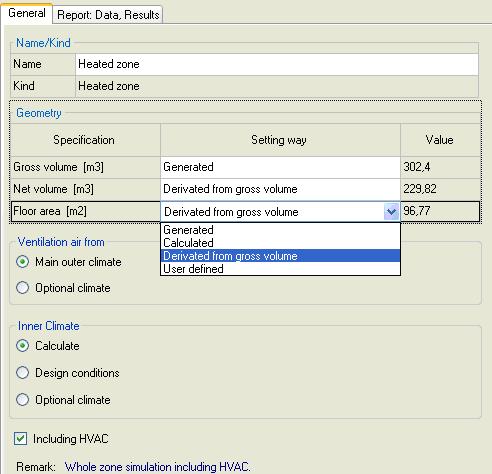The height and width of the screenshot is (474, 492).
Task: Select Optional climate under Inner Climate
Action: pos(22,399)
